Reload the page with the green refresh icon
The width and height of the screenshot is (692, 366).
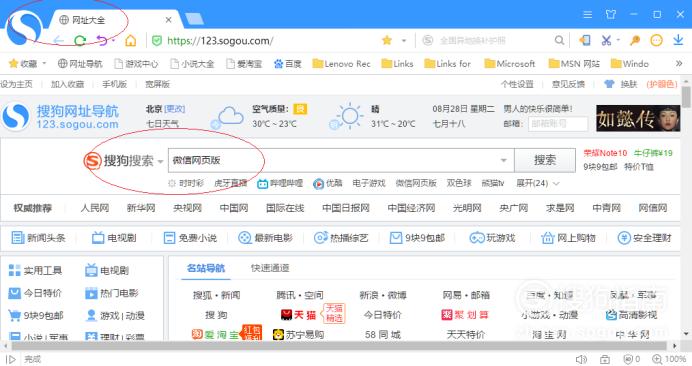tap(80, 41)
